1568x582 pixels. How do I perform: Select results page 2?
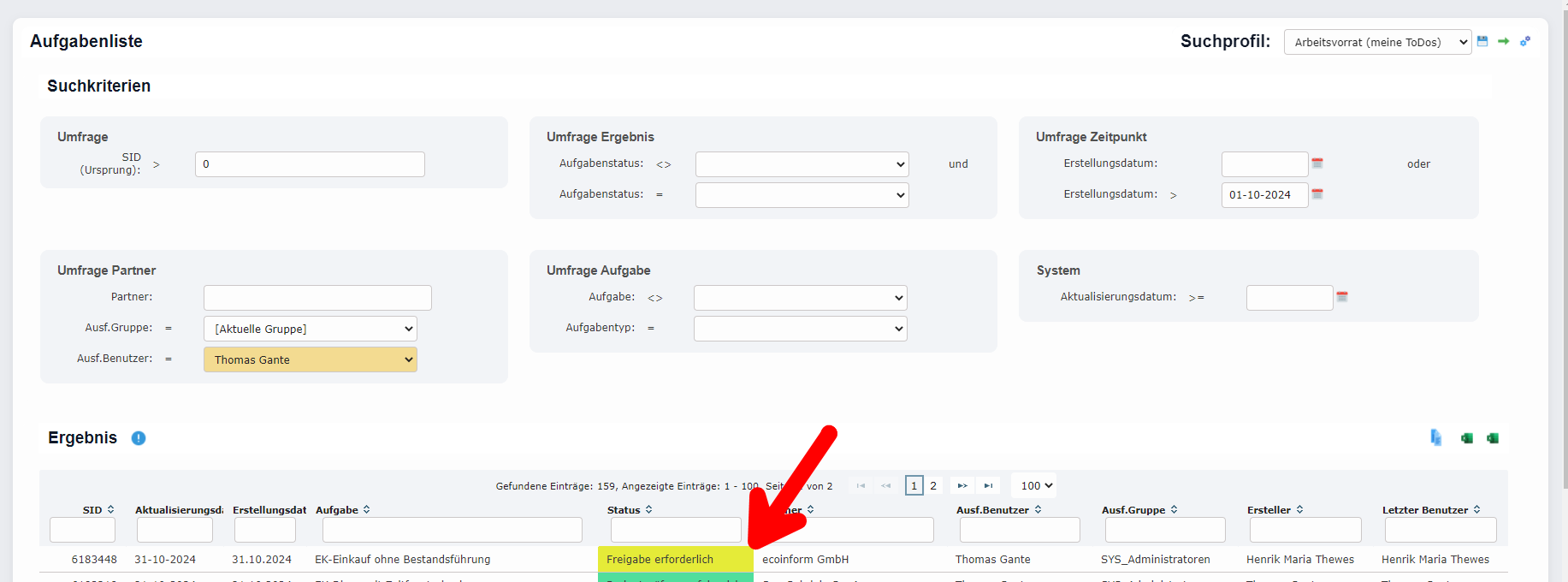[x=933, y=485]
